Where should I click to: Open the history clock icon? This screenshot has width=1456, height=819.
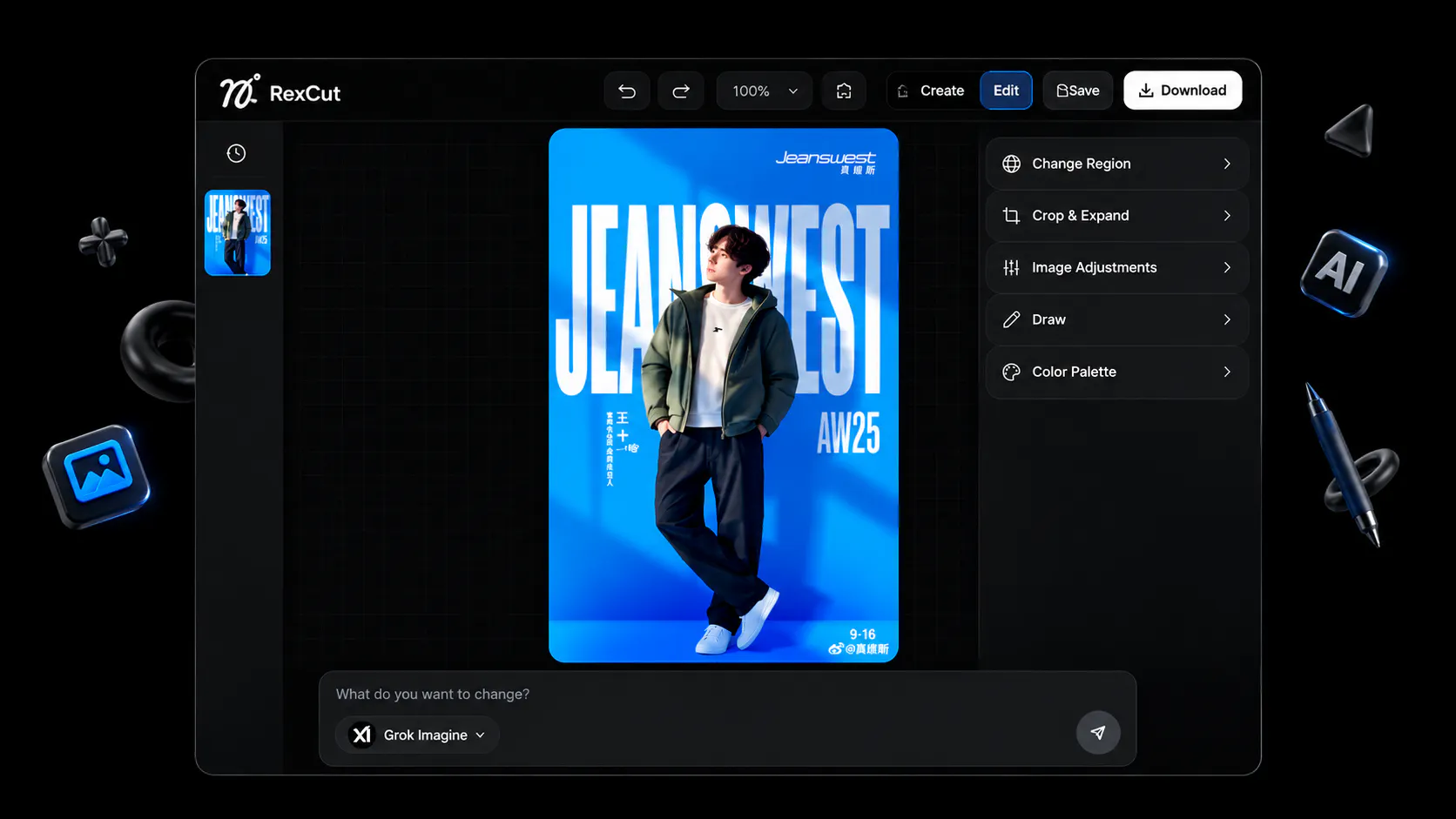236,153
